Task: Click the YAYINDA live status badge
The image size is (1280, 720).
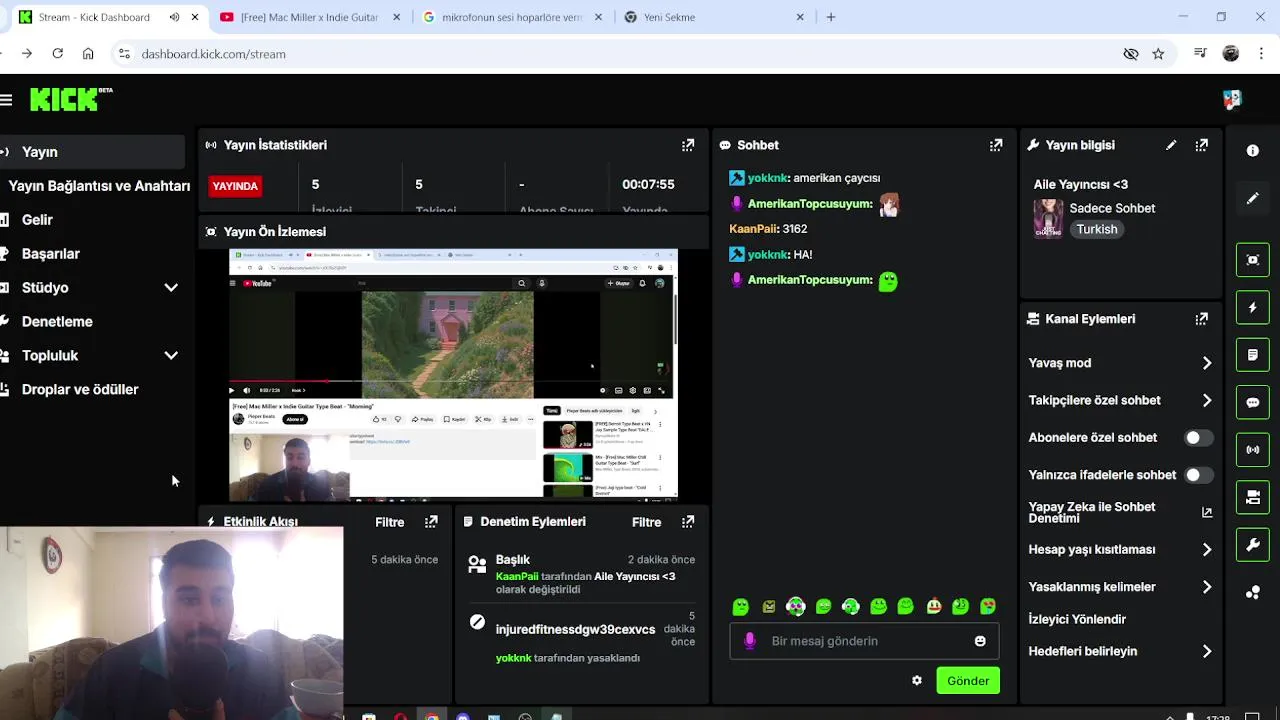Action: (235, 186)
